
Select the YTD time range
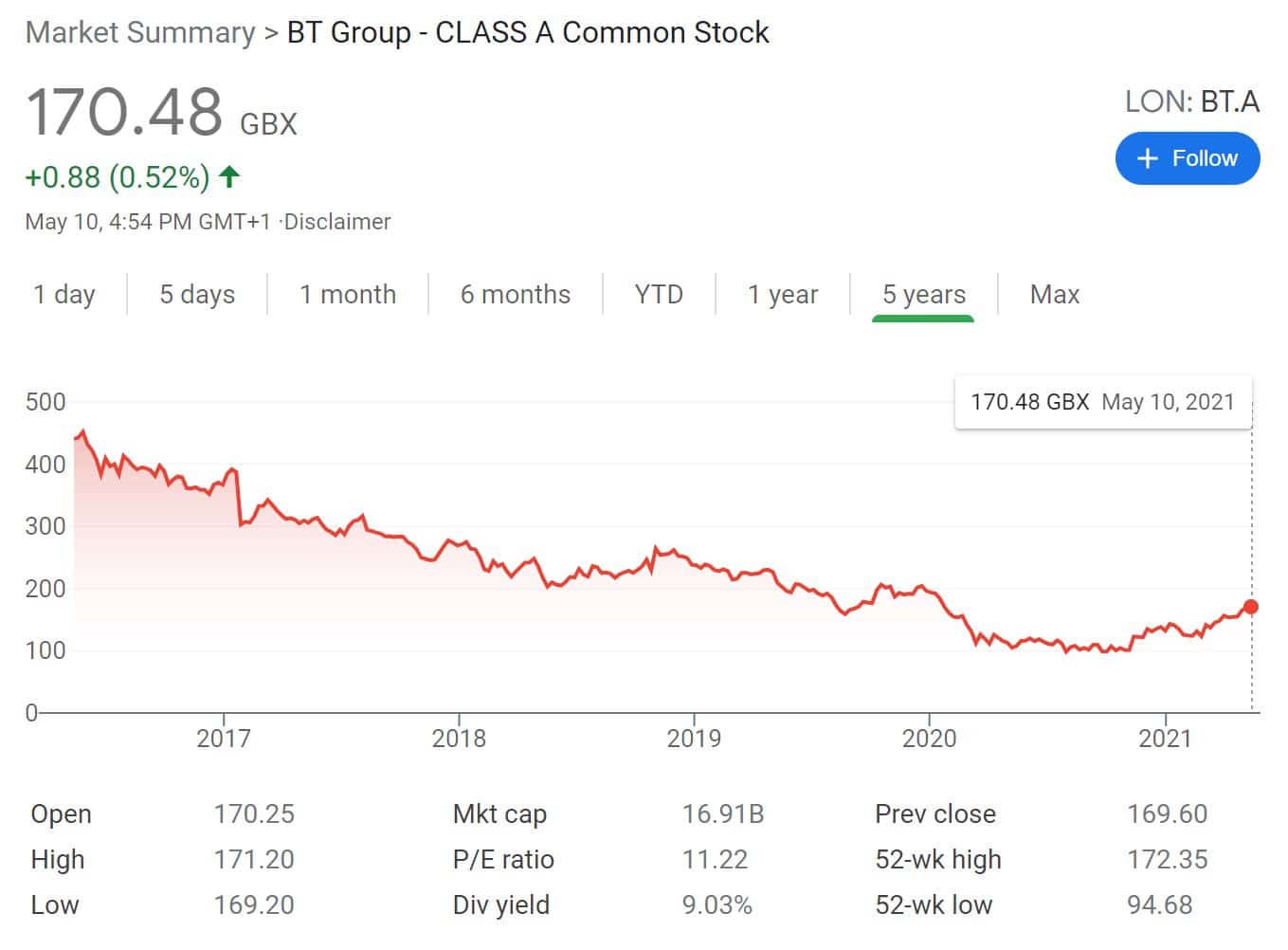click(659, 294)
